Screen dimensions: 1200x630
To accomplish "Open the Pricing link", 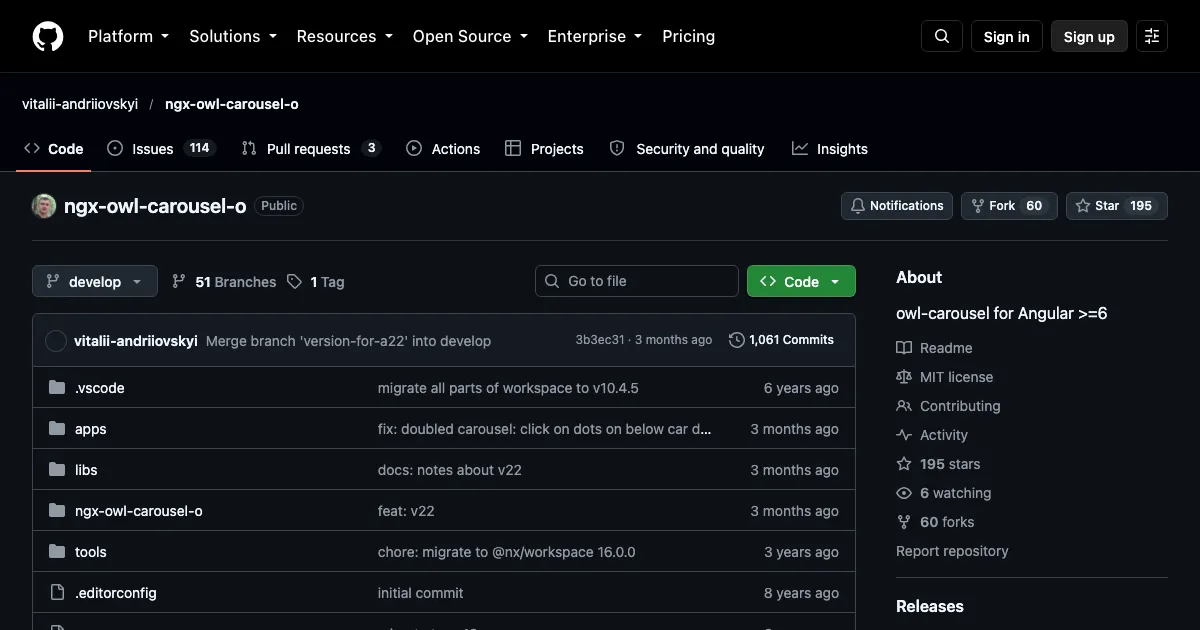I will [688, 36].
